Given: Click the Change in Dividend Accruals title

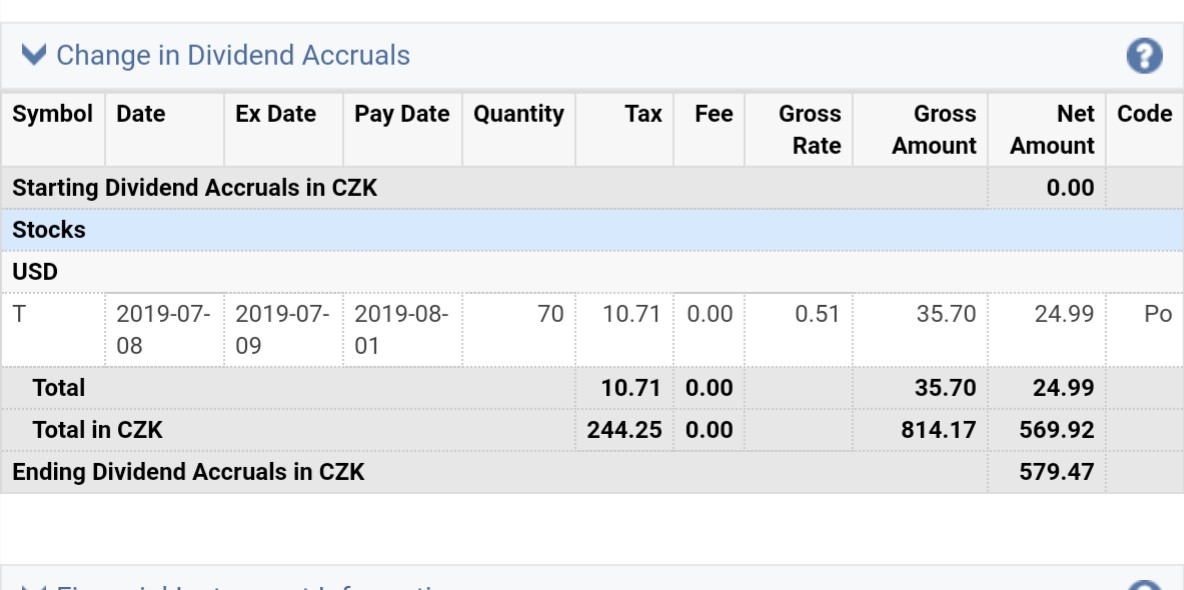Looking at the screenshot, I should tap(233, 55).
